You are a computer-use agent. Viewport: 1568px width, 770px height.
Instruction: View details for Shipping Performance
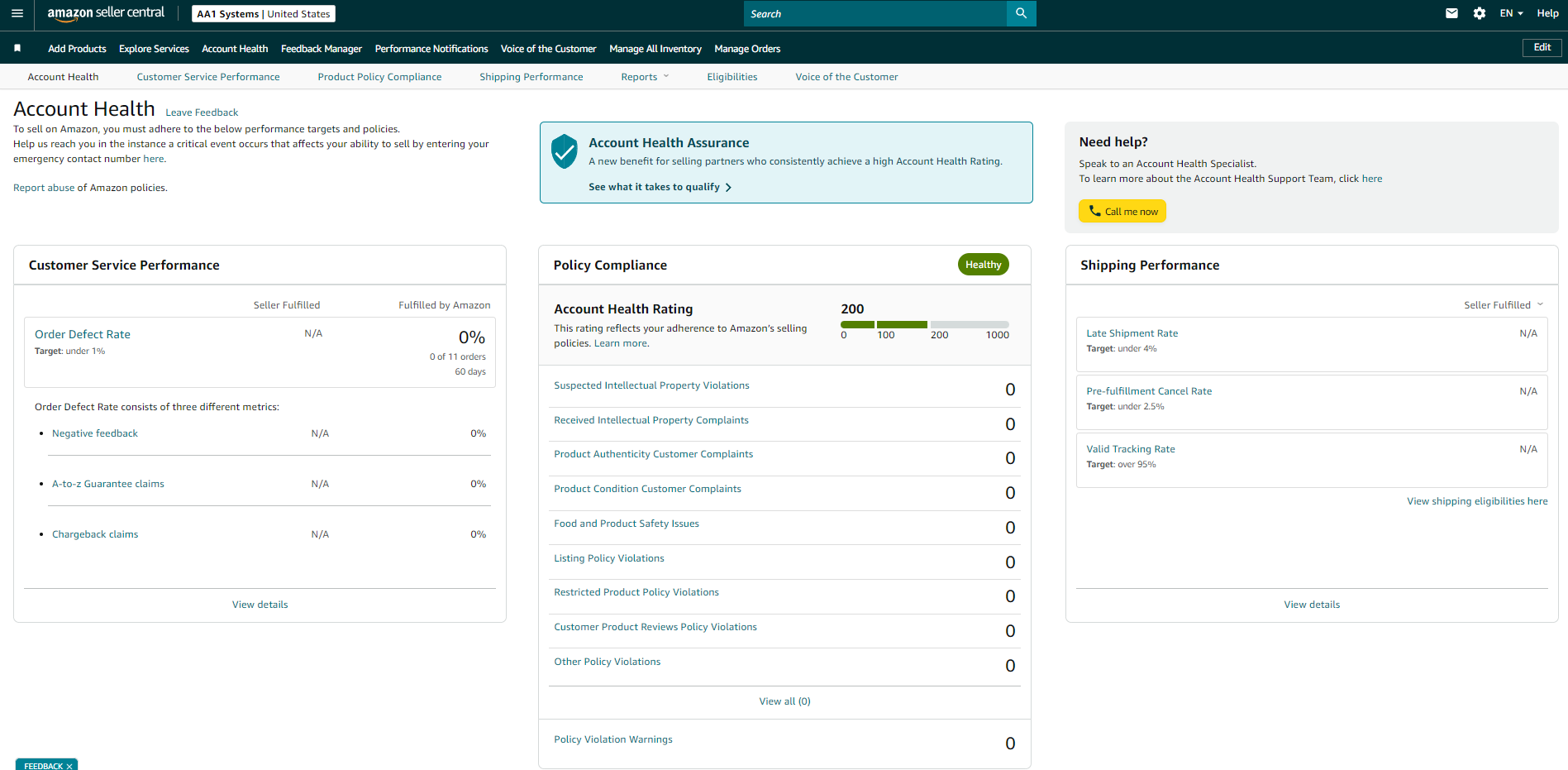pyautogui.click(x=1312, y=605)
